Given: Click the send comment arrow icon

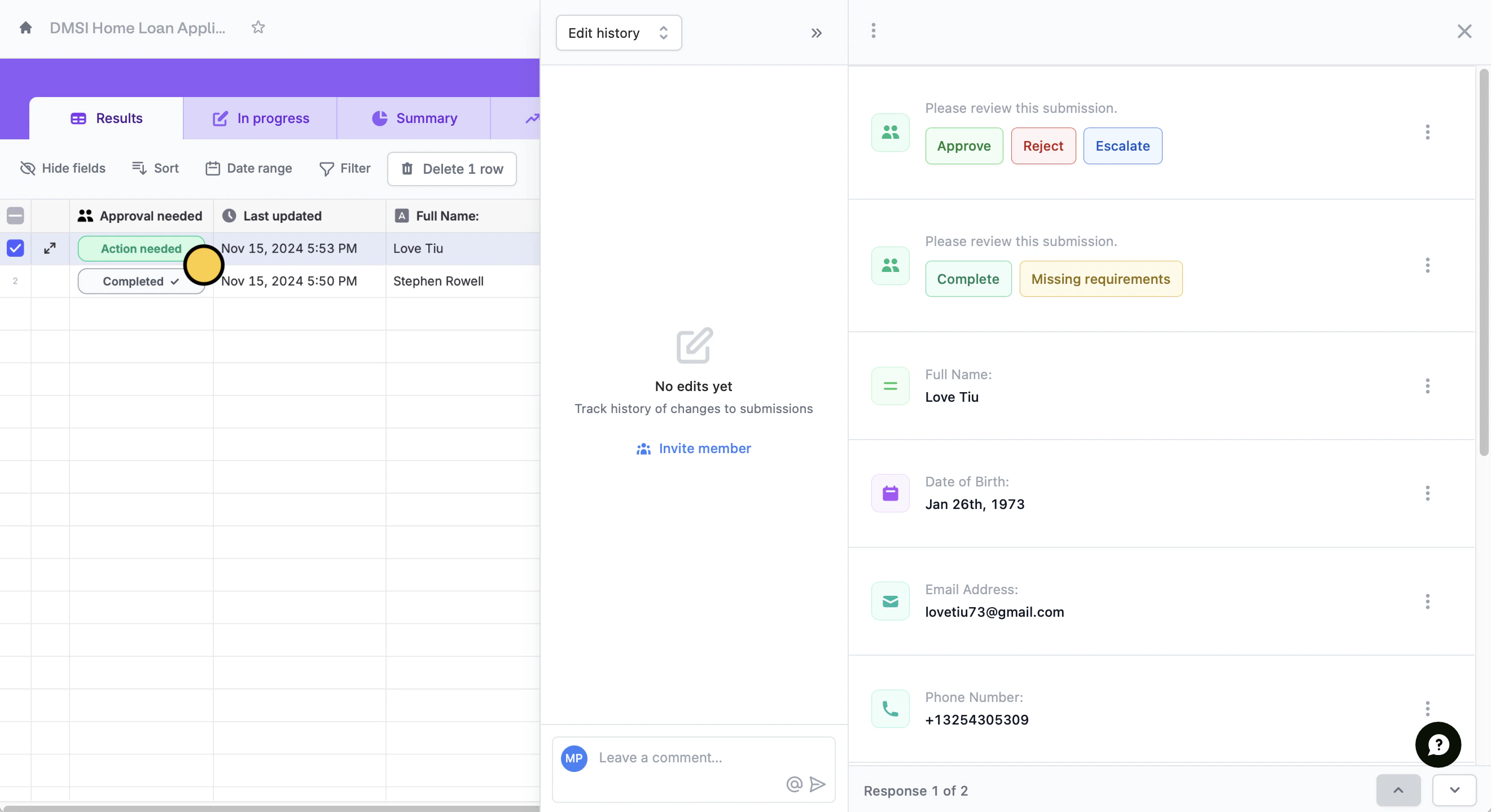Looking at the screenshot, I should point(817,784).
